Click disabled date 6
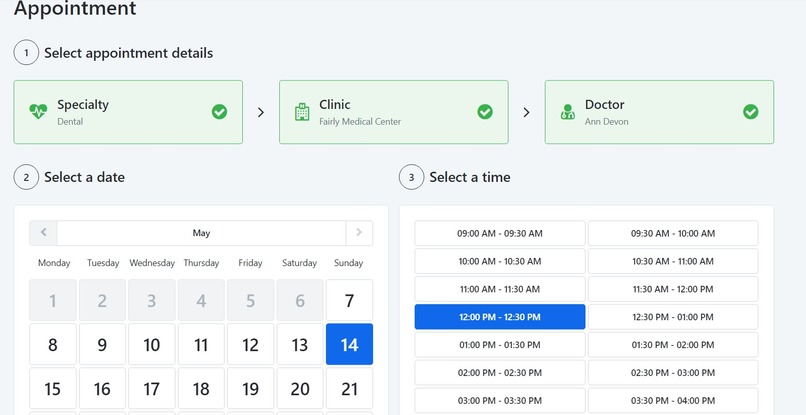The height and width of the screenshot is (415, 806). pyautogui.click(x=300, y=300)
